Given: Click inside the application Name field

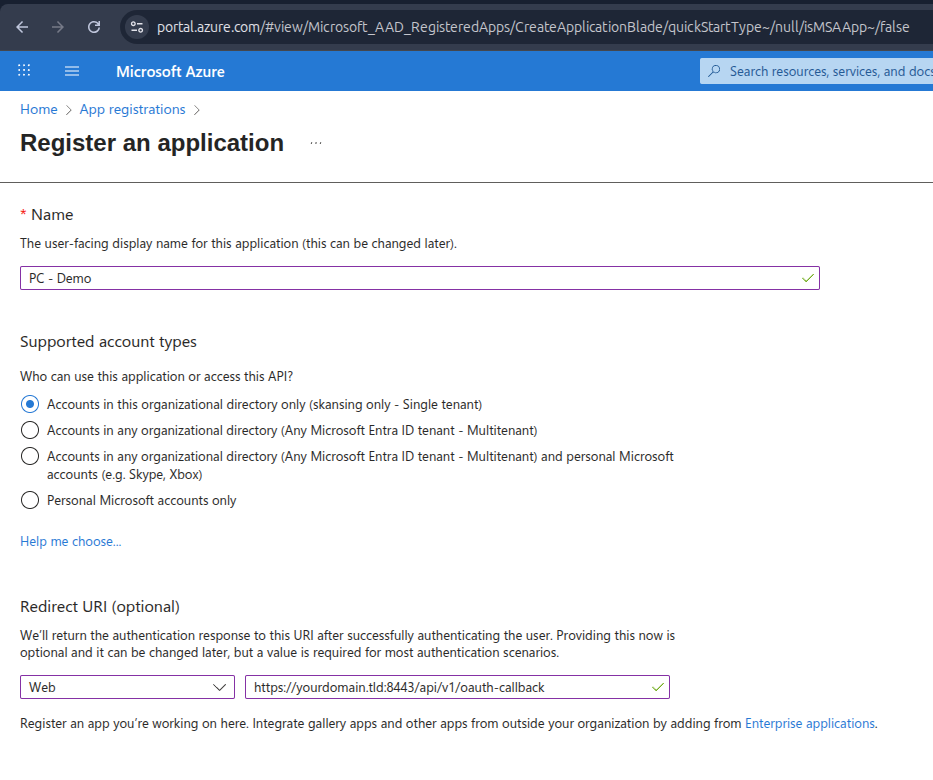Looking at the screenshot, I should pyautogui.click(x=420, y=278).
